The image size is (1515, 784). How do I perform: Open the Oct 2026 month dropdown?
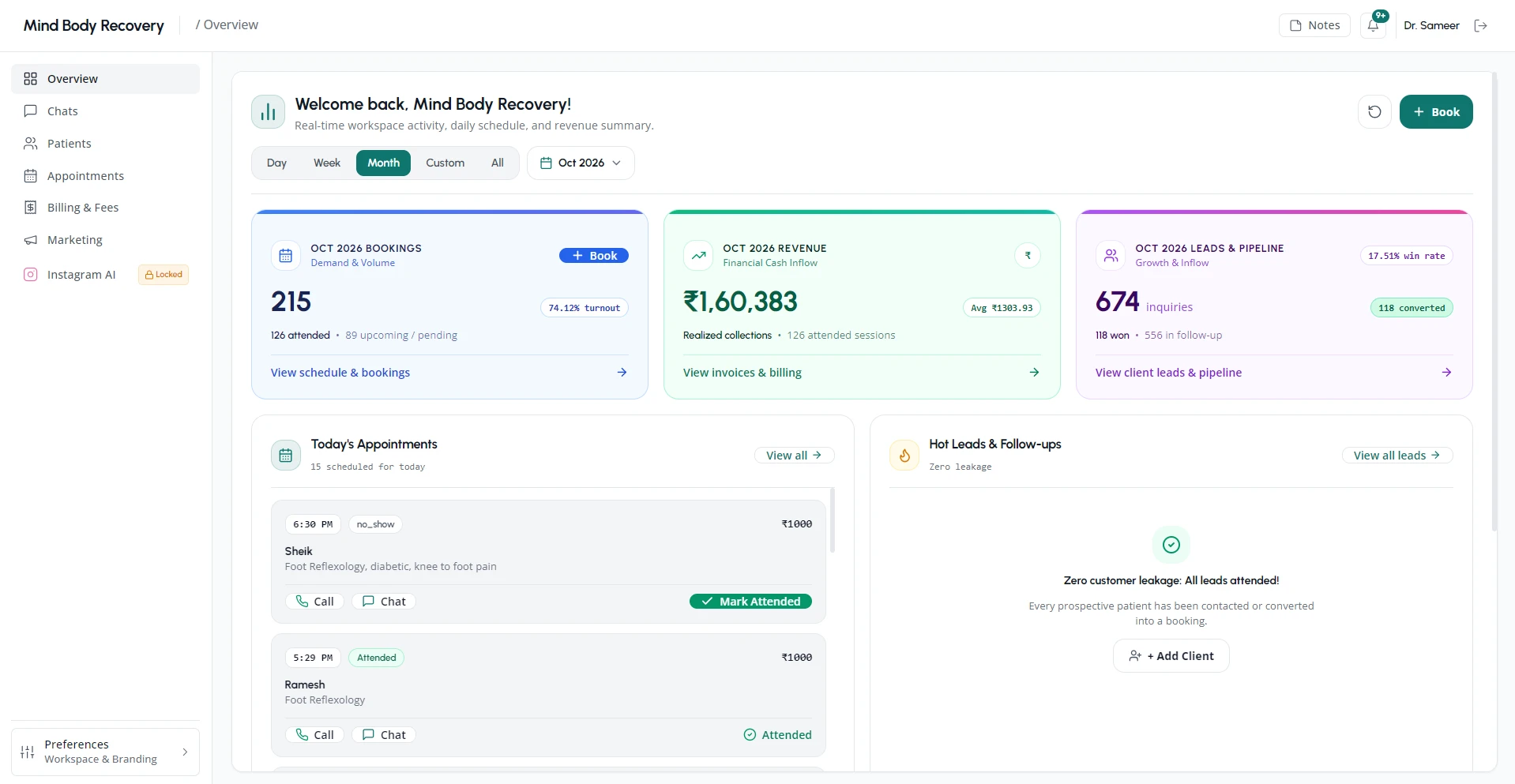[581, 163]
